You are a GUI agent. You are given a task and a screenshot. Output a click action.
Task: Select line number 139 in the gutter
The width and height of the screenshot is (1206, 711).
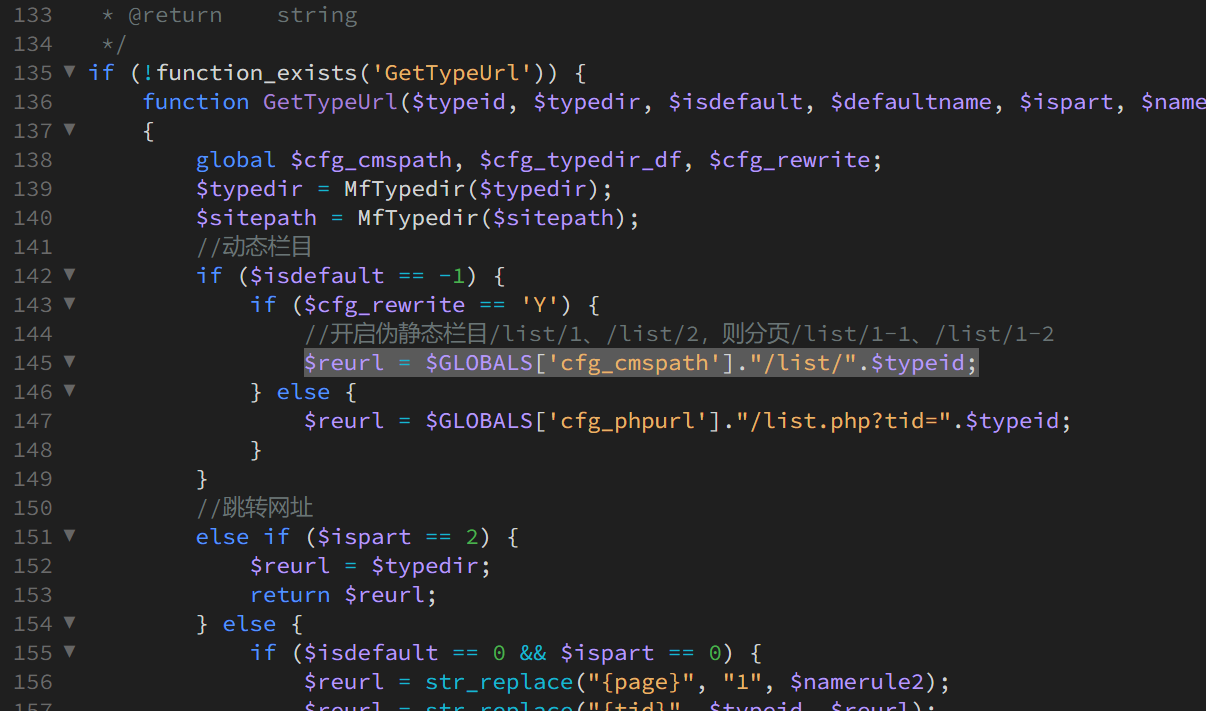tap(33, 189)
